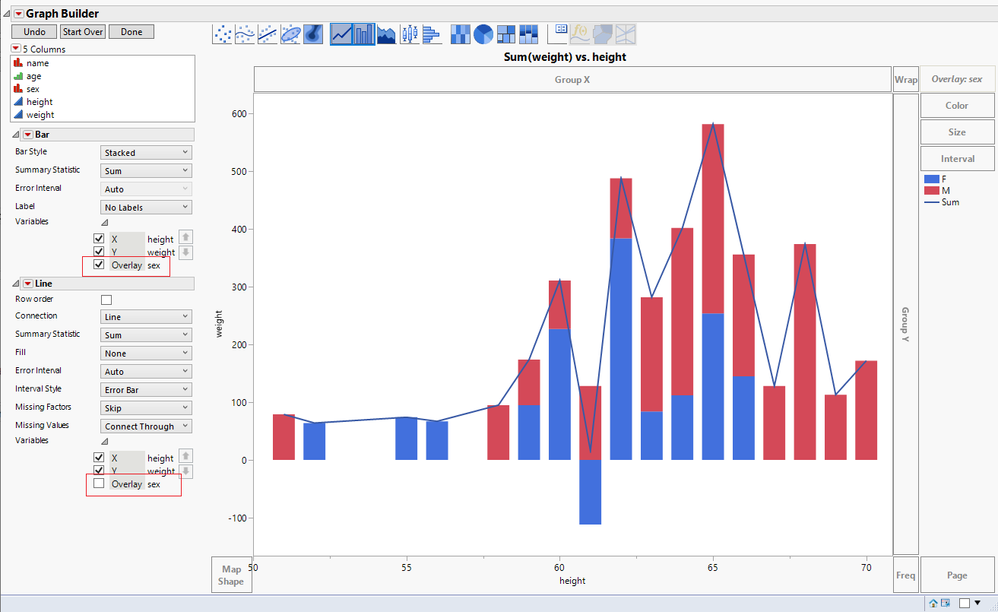Screen dimensions: 998x612
Task: Select the Smoother element icon
Action: click(245, 34)
